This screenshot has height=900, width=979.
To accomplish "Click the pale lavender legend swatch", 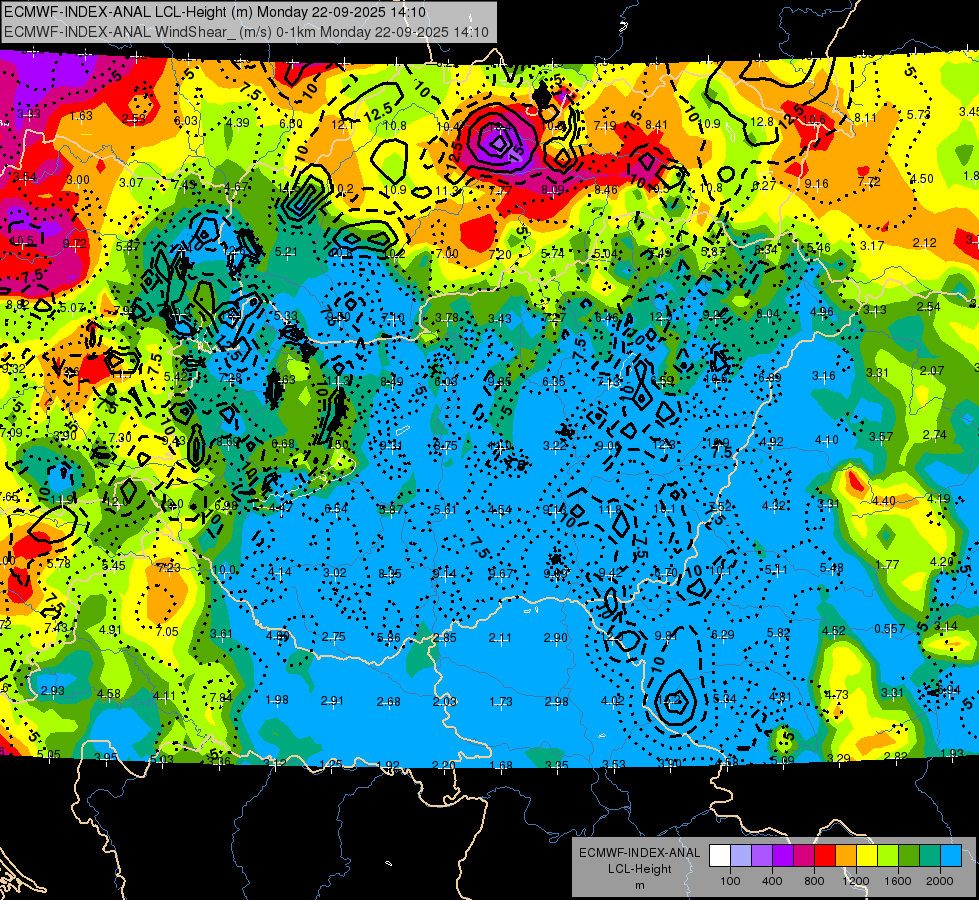I will tap(741, 856).
